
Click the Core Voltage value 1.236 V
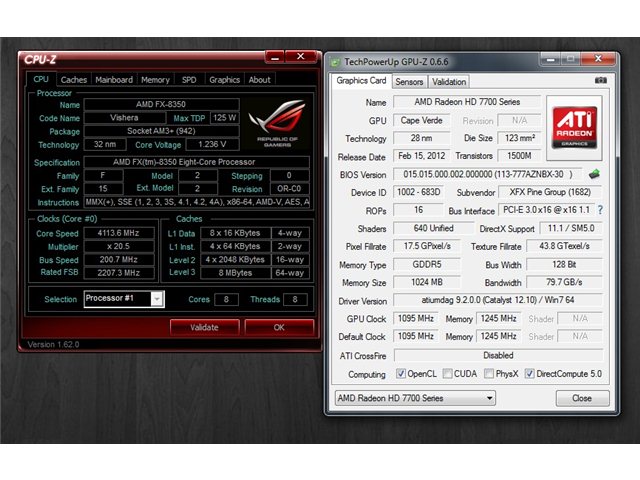point(212,144)
